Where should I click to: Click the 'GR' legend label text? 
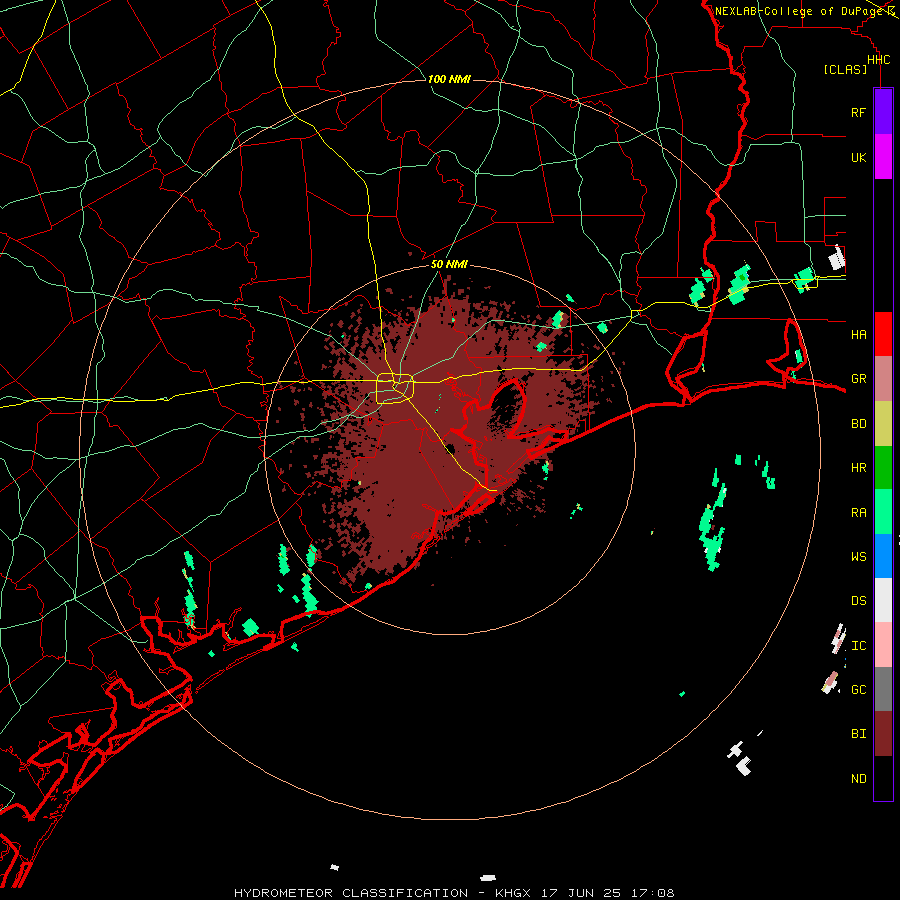859,379
